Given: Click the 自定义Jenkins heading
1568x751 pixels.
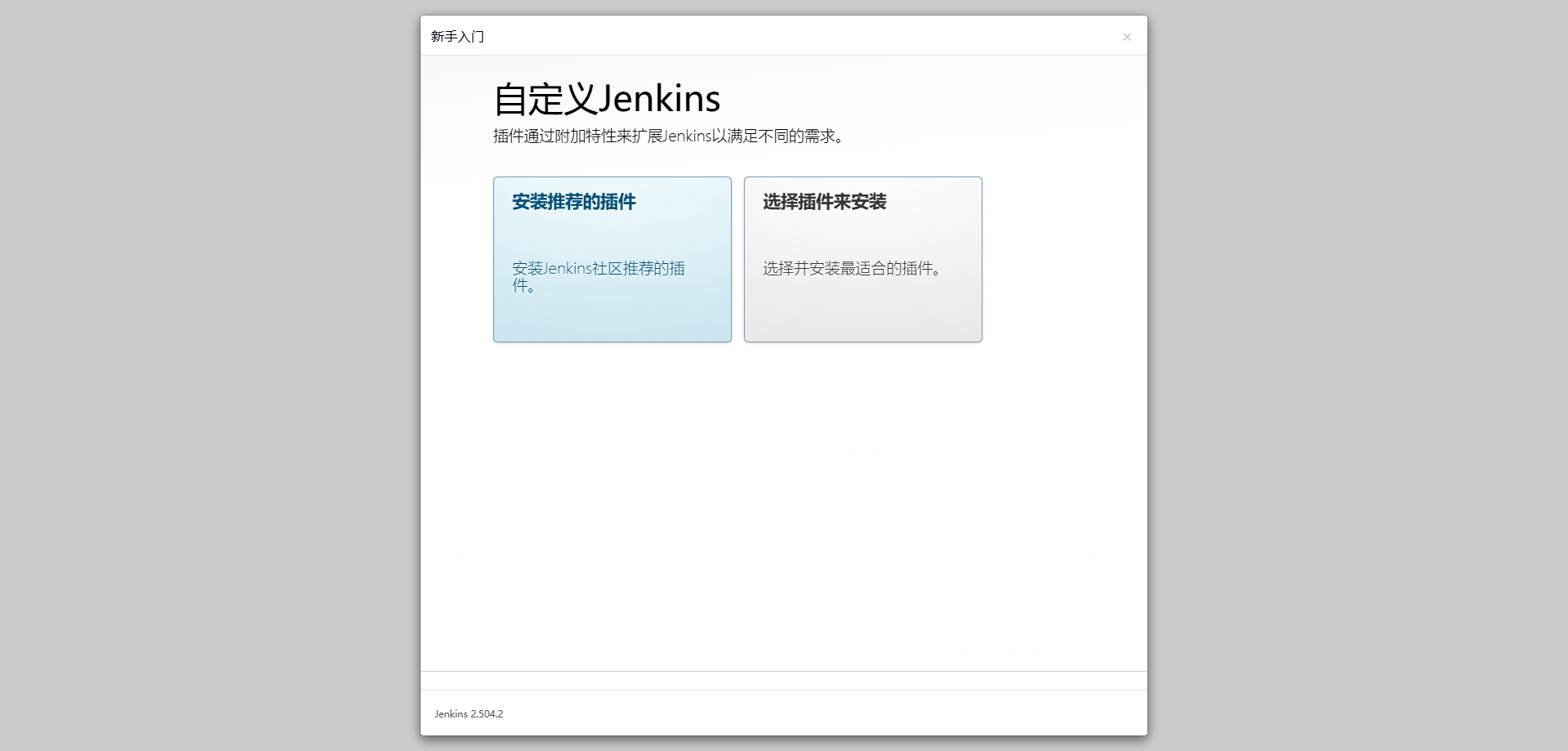Looking at the screenshot, I should pyautogui.click(x=607, y=99).
